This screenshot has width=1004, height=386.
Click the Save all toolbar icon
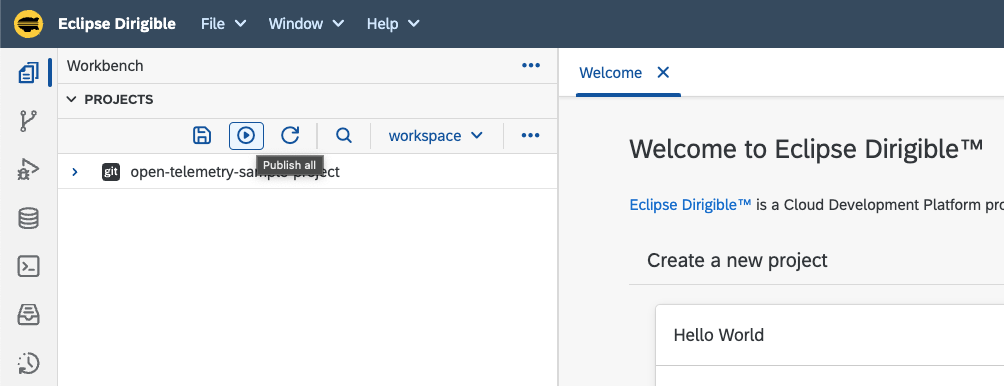pyautogui.click(x=202, y=136)
